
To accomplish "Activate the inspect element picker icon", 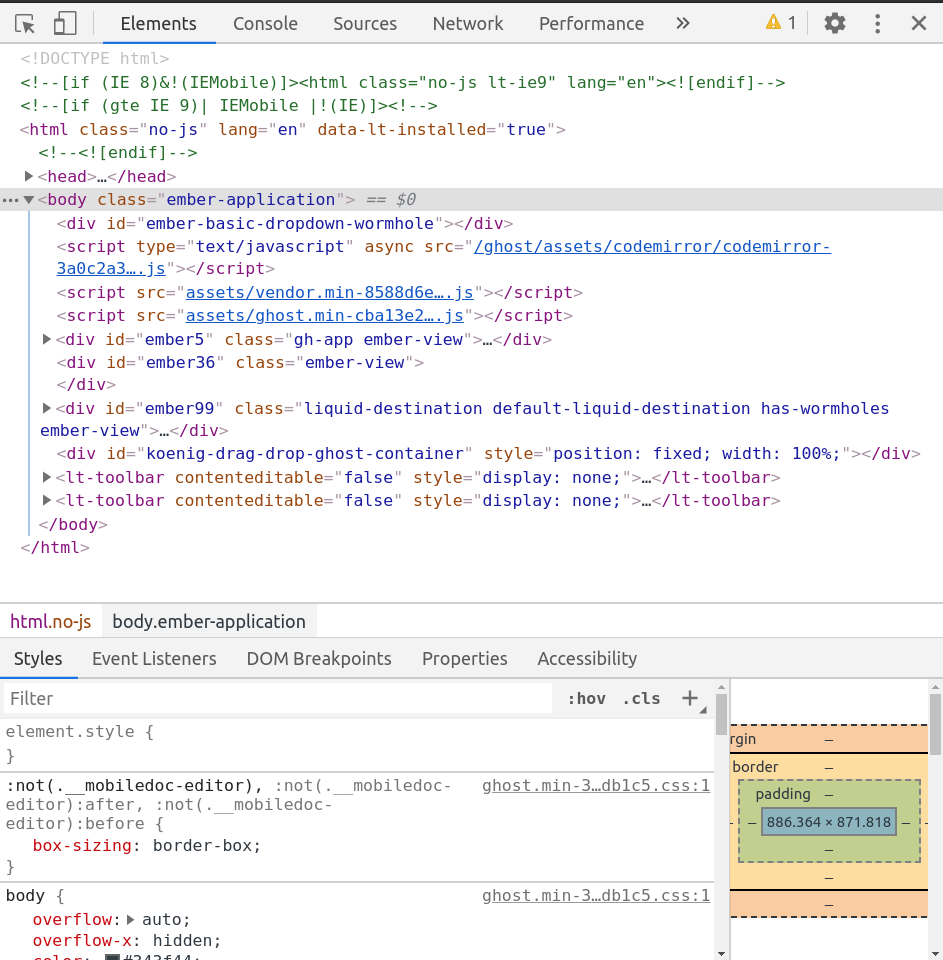I will (25, 24).
